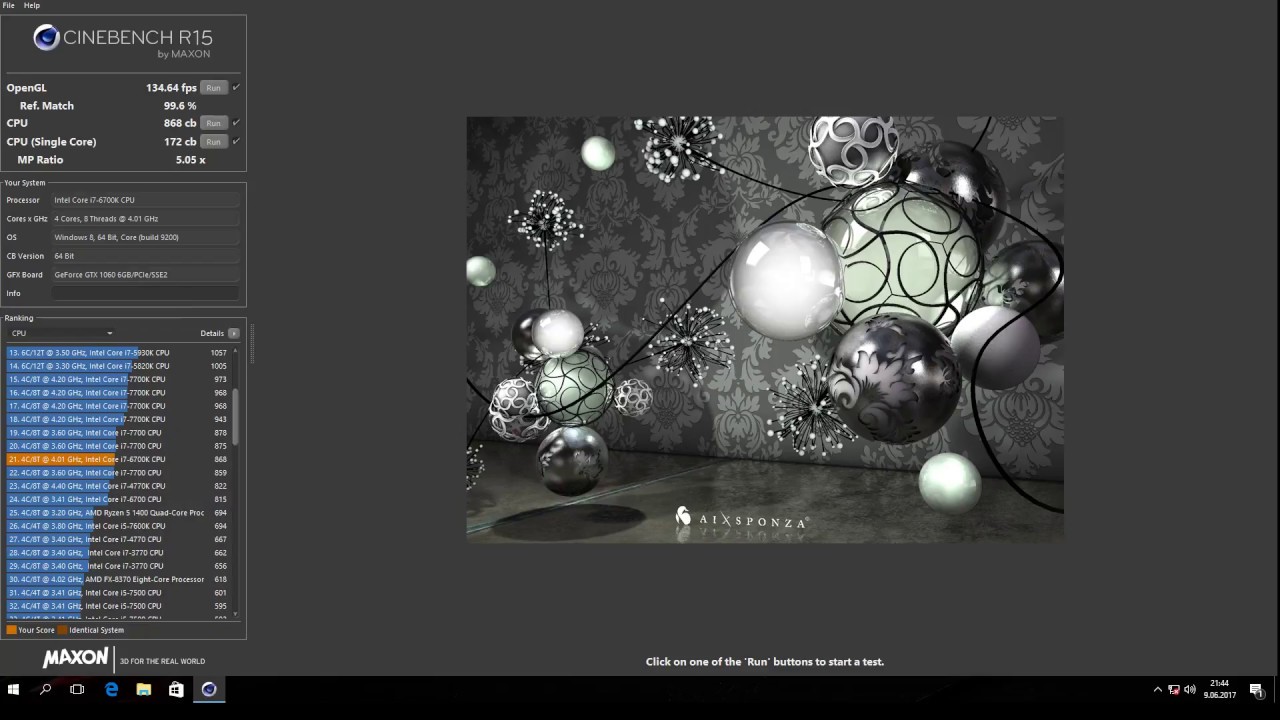Image resolution: width=1280 pixels, height=720 pixels.
Task: Select ranking row 14 i7-5820K CPU
Action: pos(118,366)
